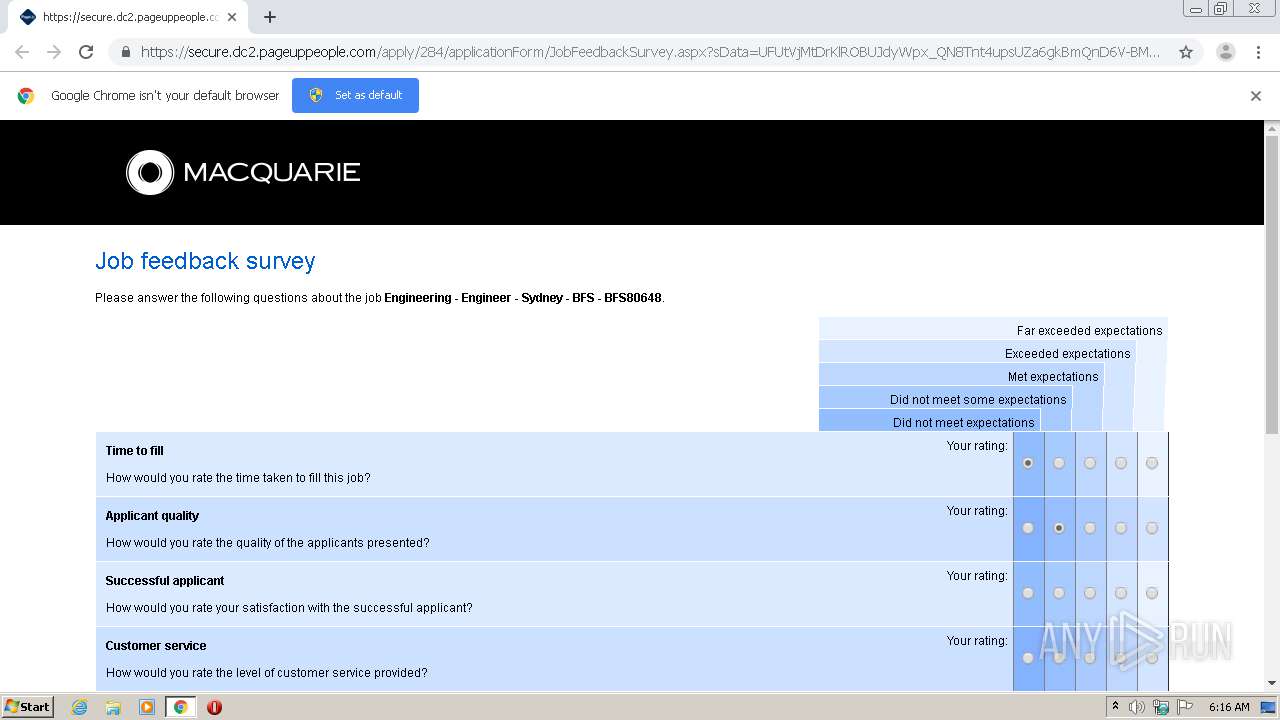The width and height of the screenshot is (1280, 720).
Task: Select 'Did not meet some expectations' for Applicant quality
Action: 1059,528
